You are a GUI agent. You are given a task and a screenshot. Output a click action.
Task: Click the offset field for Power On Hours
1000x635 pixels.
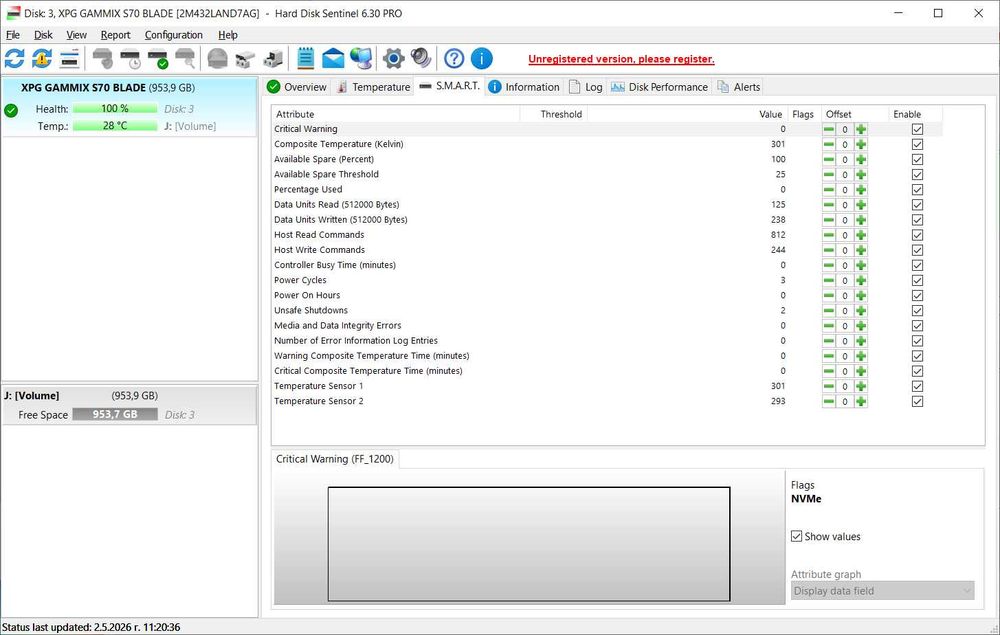tap(844, 296)
